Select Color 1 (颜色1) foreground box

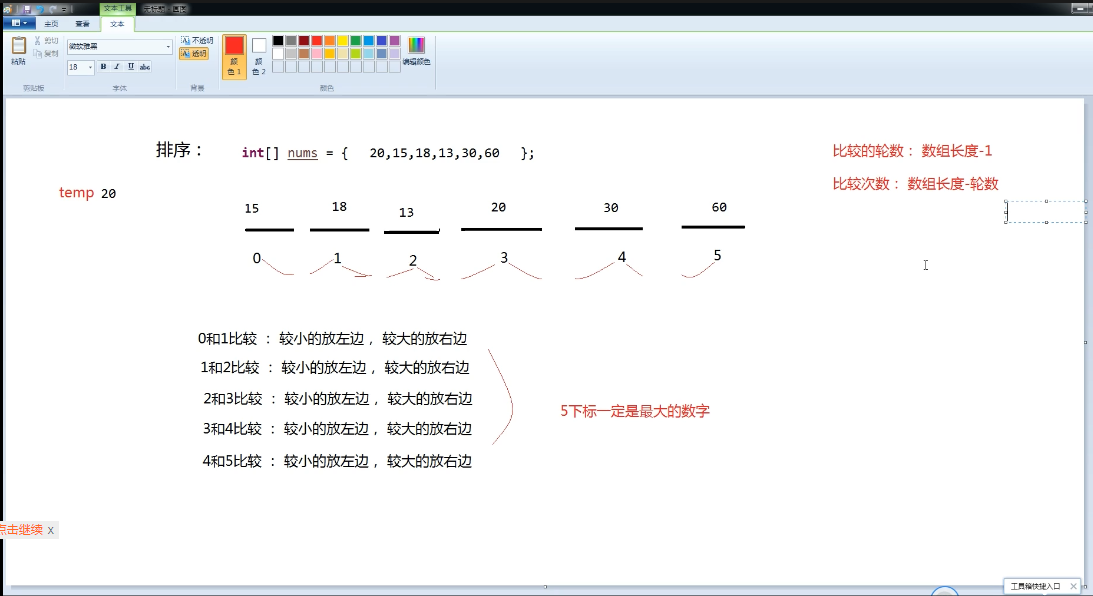(234, 56)
